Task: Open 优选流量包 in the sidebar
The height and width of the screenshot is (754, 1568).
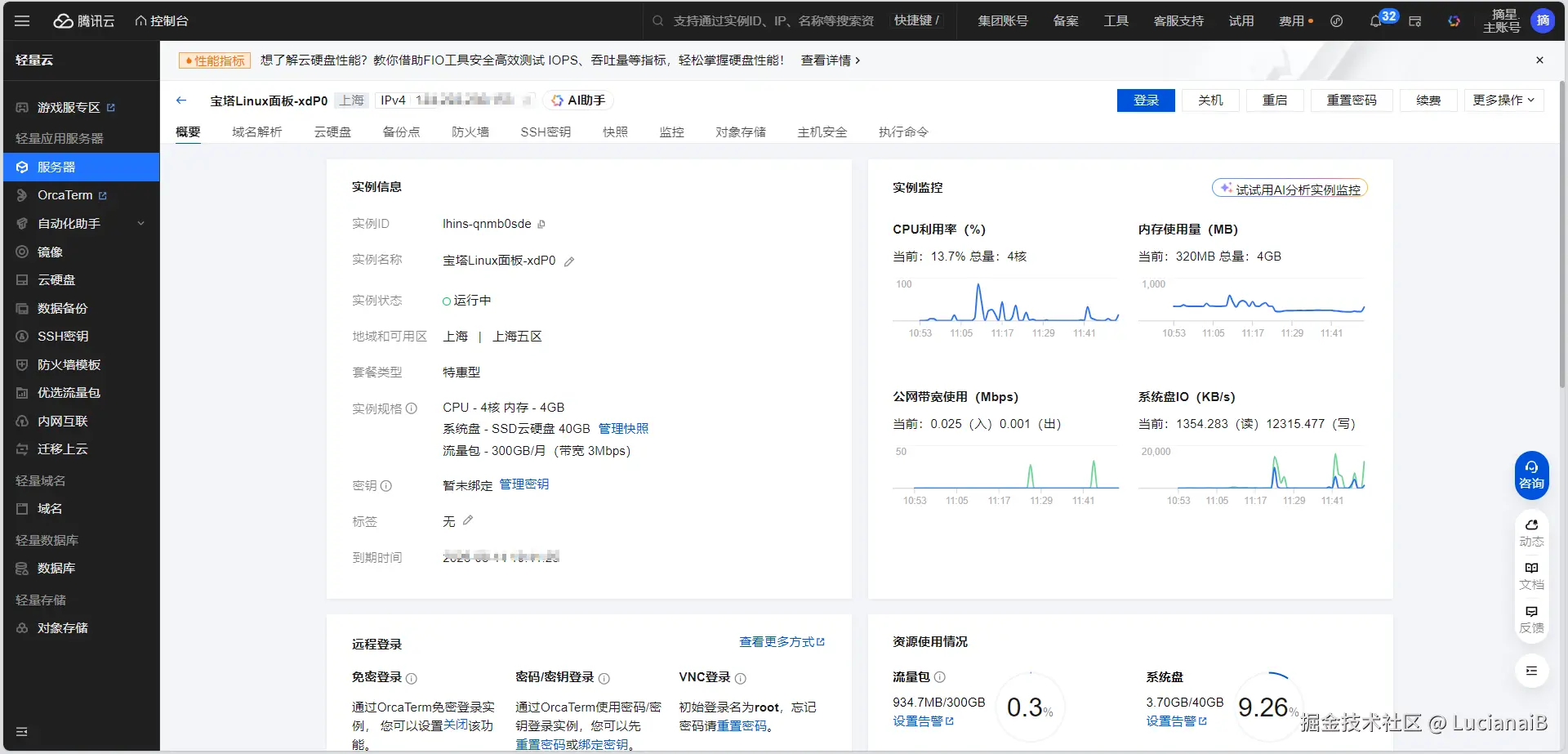Action: (x=69, y=393)
